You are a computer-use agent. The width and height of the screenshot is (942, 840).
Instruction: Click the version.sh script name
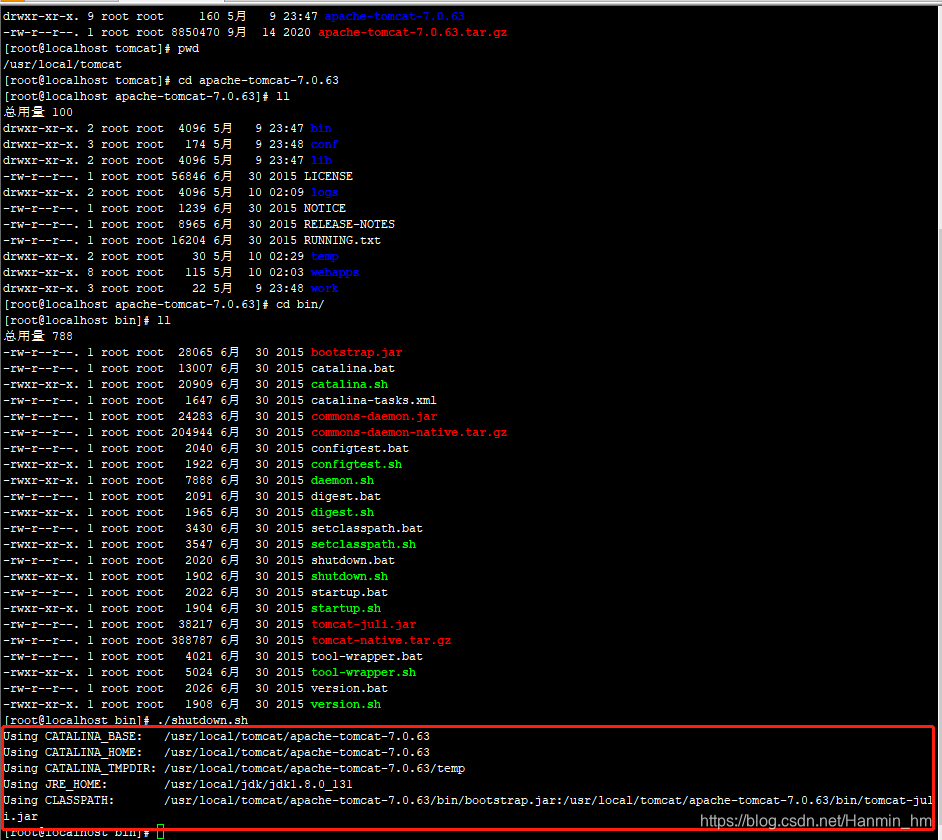pos(345,705)
